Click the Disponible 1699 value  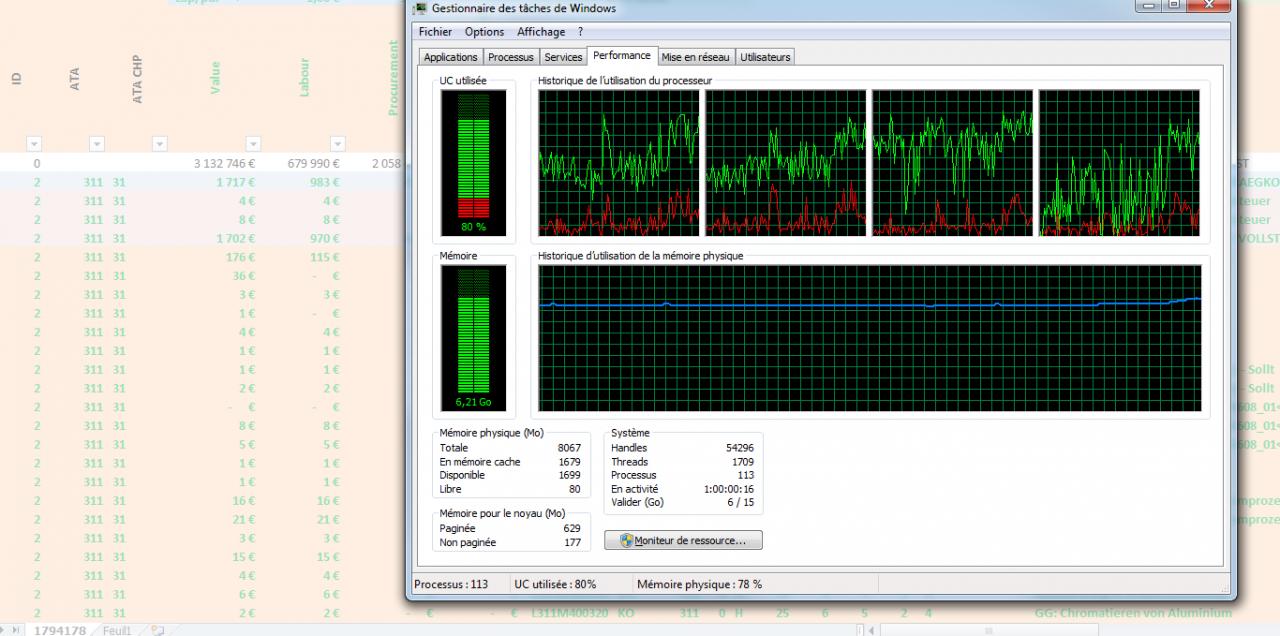click(569, 475)
